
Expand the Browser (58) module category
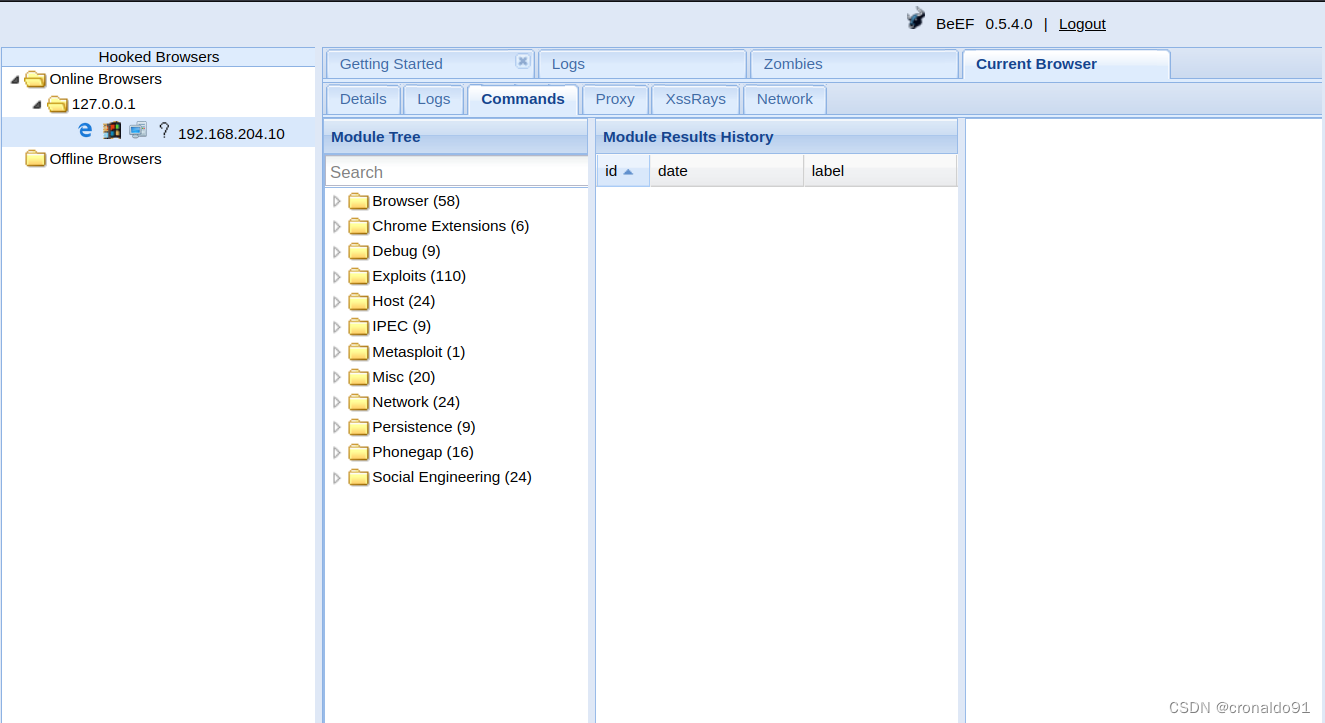pyautogui.click(x=337, y=201)
